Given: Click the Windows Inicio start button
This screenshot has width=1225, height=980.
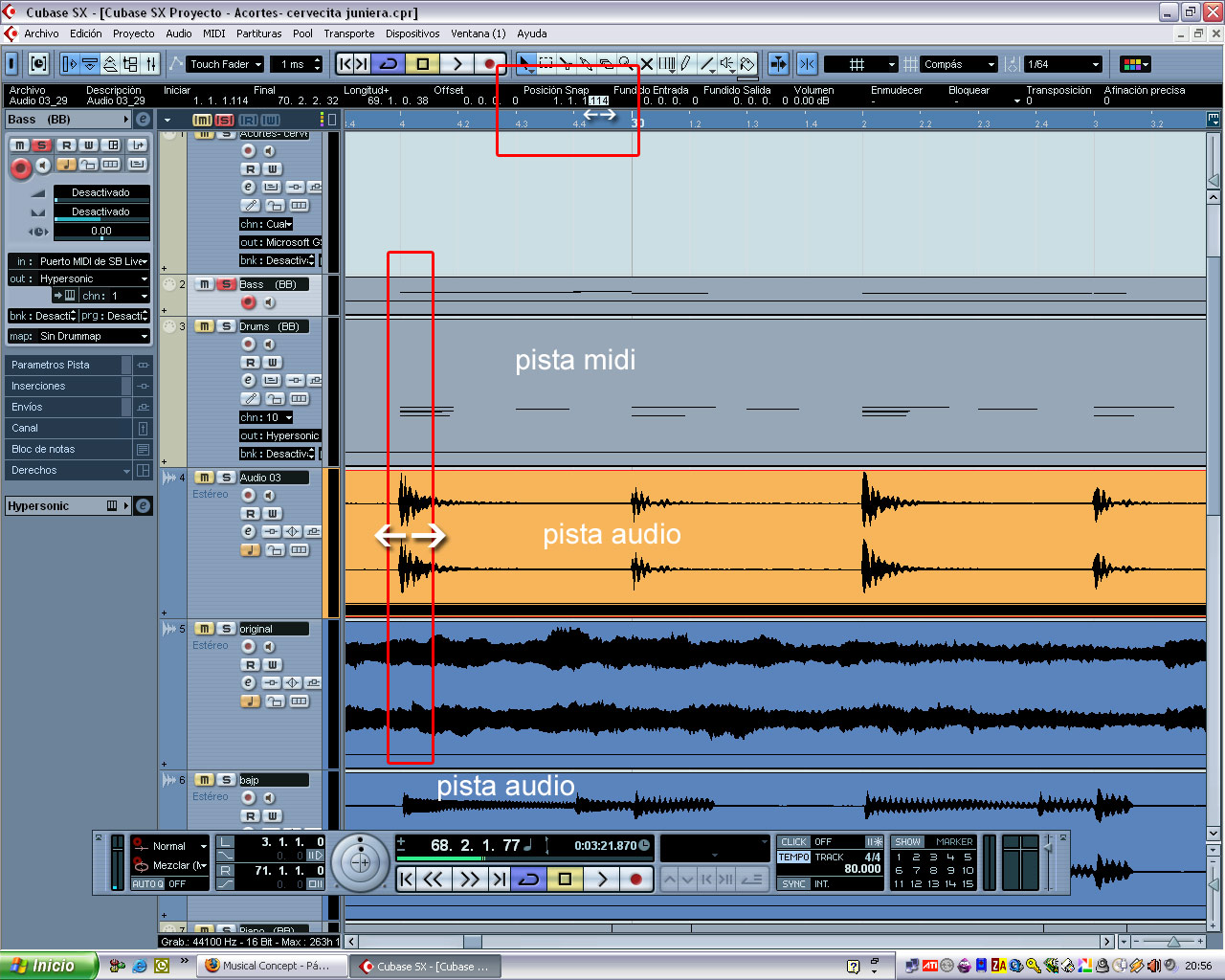Looking at the screenshot, I should coord(49,966).
